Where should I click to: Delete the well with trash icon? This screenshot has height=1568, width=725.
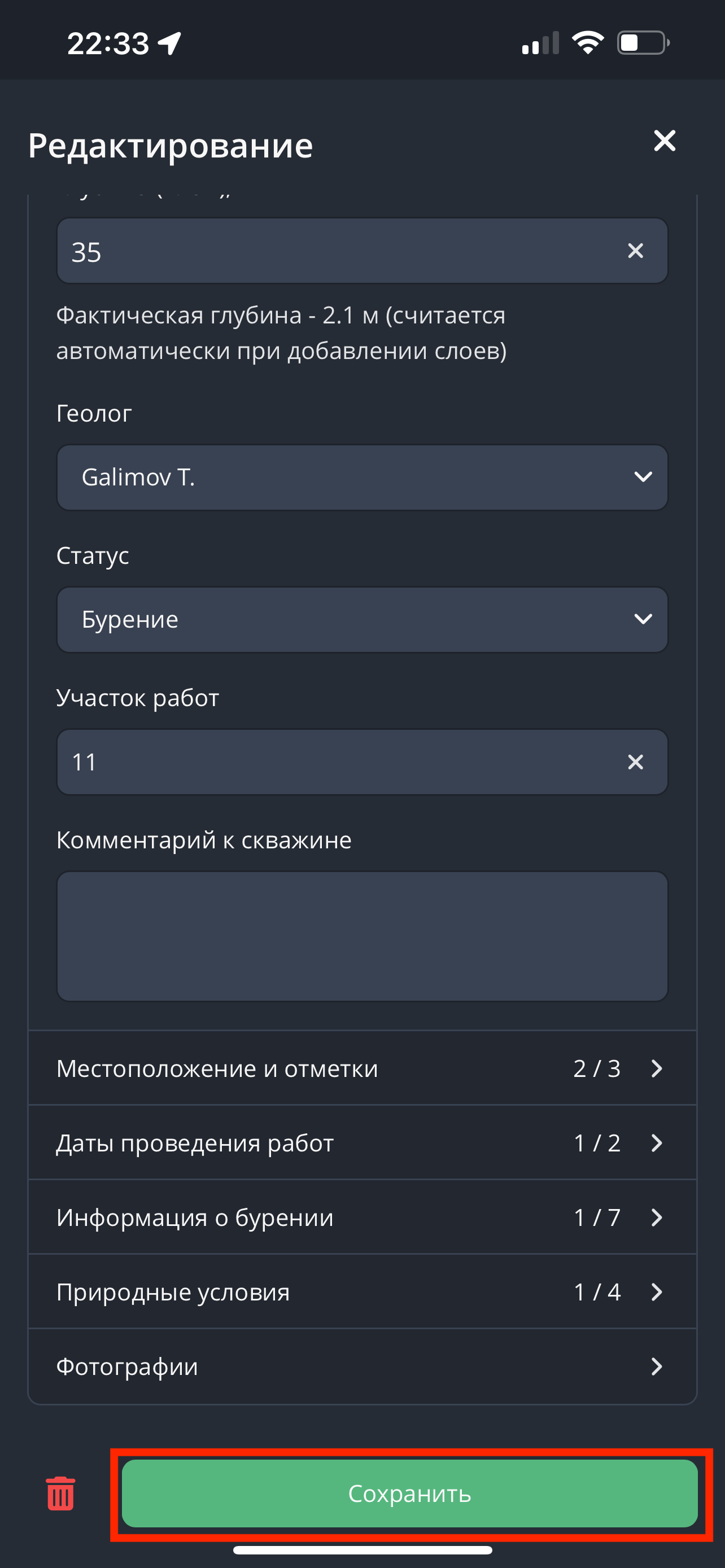[60, 1493]
